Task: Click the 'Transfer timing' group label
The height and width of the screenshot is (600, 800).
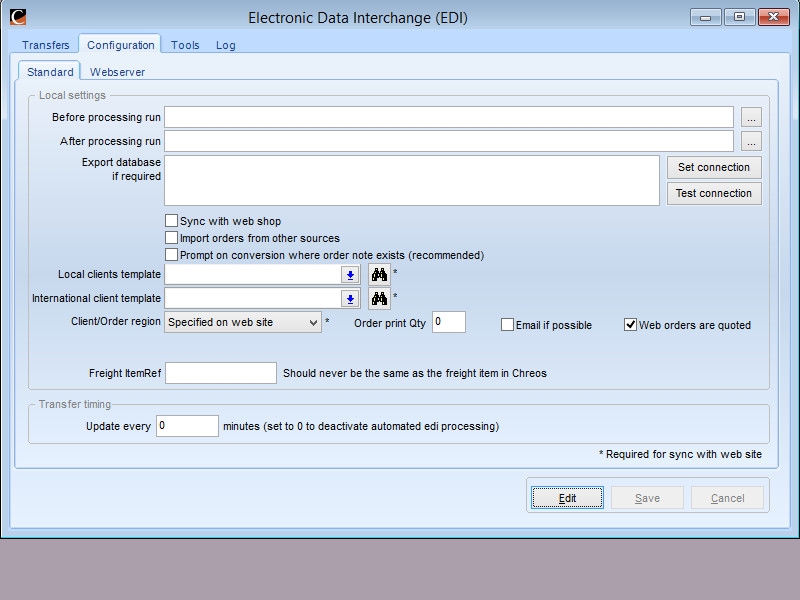Action: click(74, 404)
